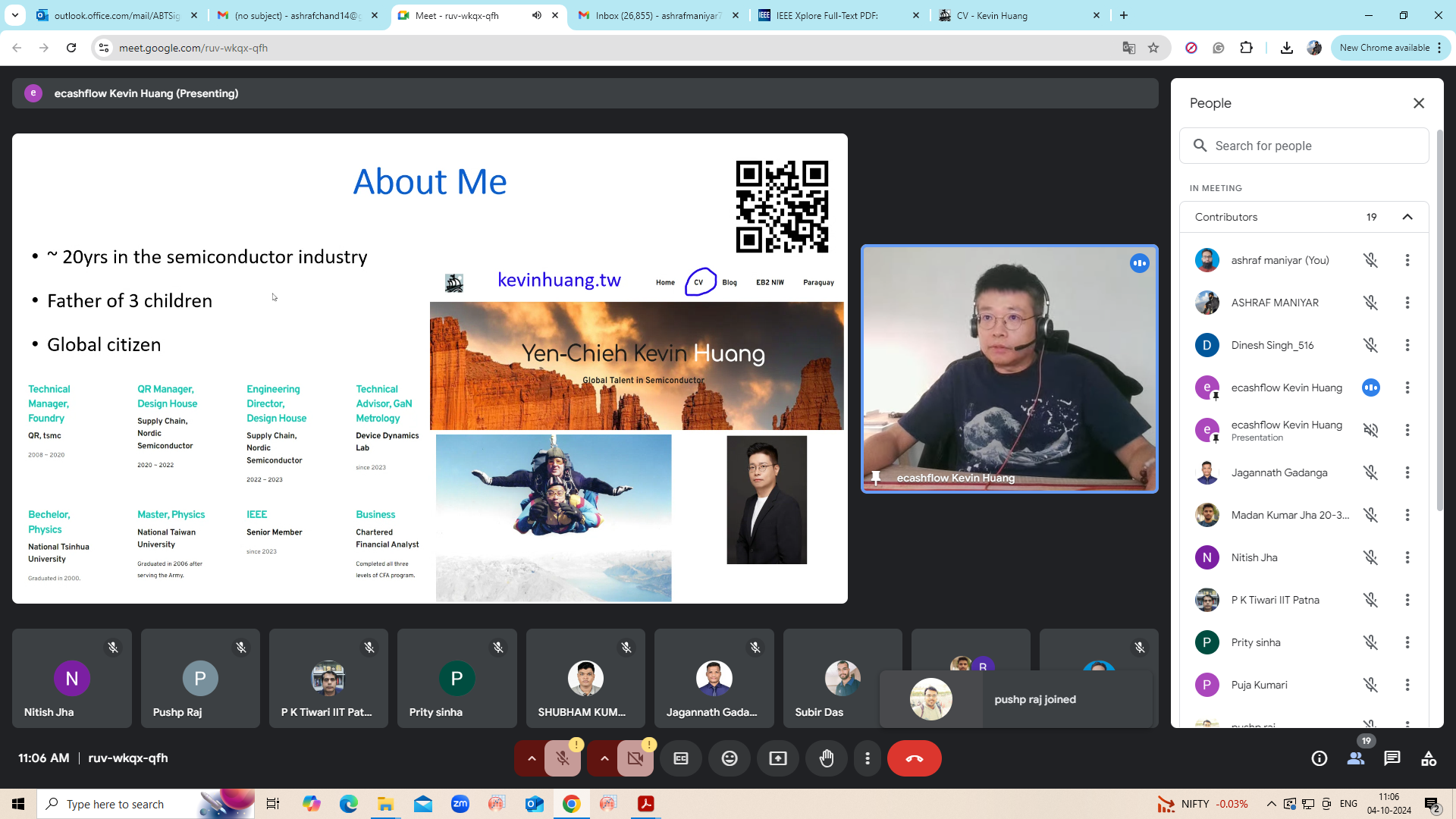Open More options three-dot menu in call bar

coord(868,758)
